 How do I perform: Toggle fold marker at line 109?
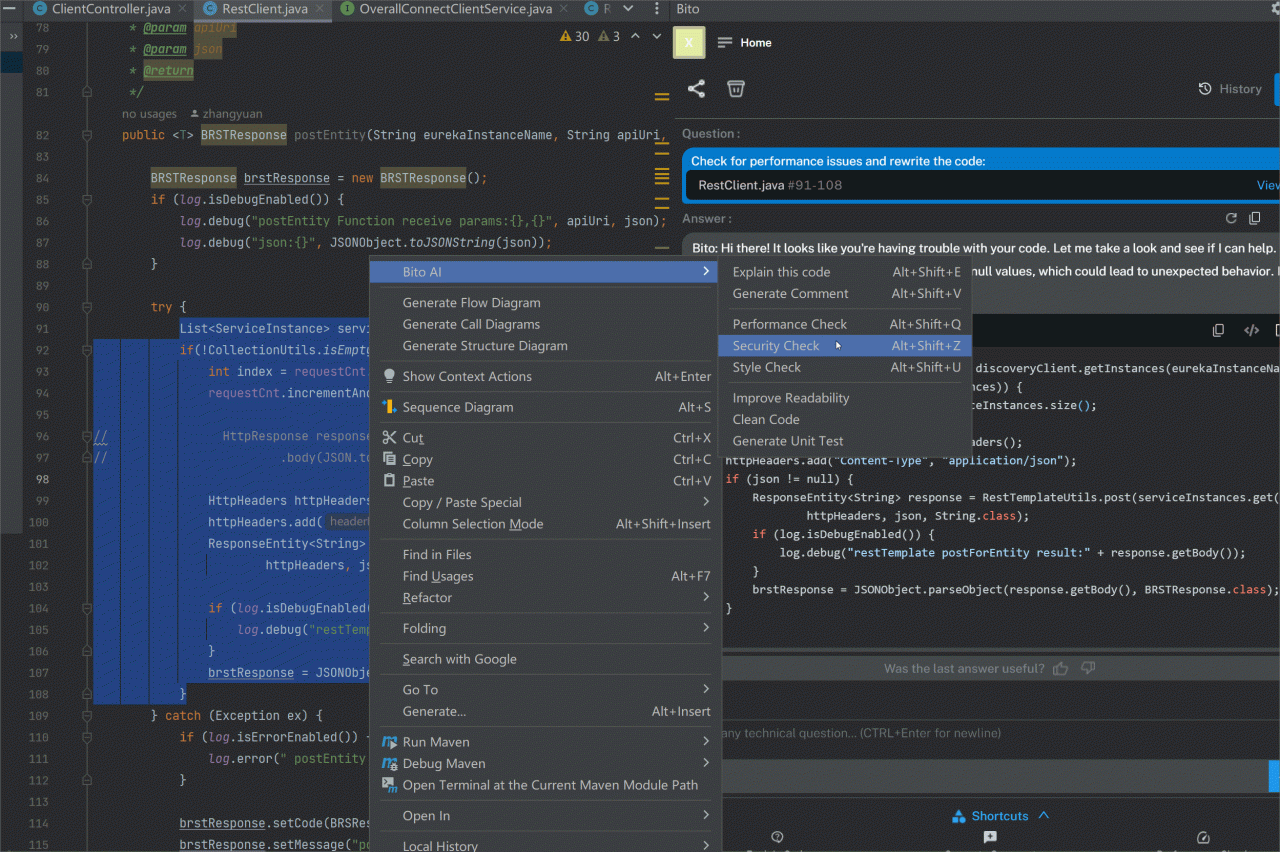tap(87, 716)
